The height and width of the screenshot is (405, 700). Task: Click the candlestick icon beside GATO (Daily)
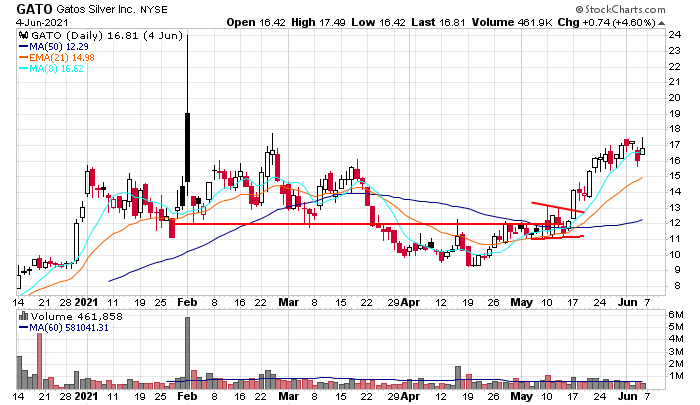click(24, 36)
